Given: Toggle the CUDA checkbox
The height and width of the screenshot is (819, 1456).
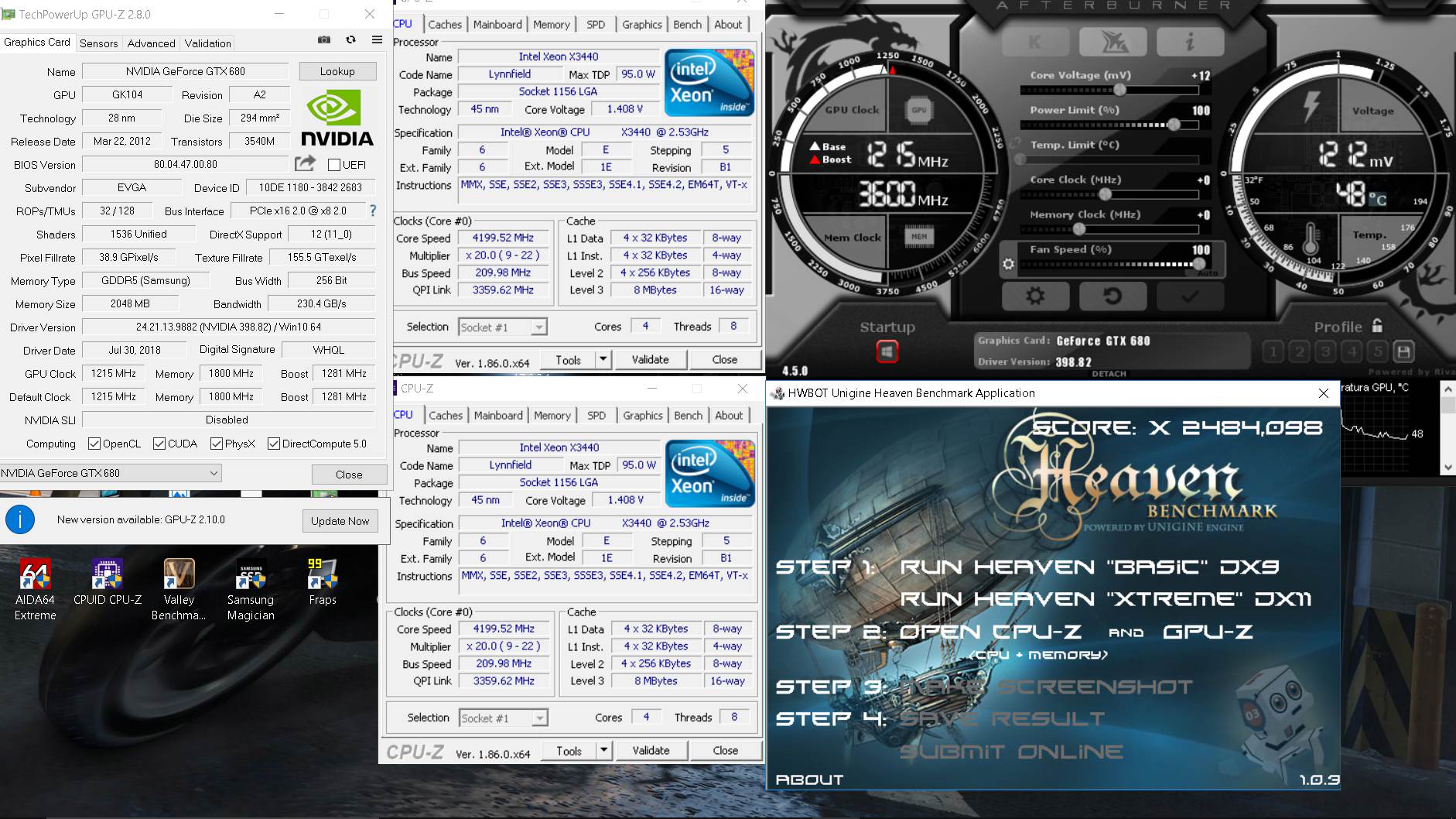Looking at the screenshot, I should pyautogui.click(x=159, y=444).
